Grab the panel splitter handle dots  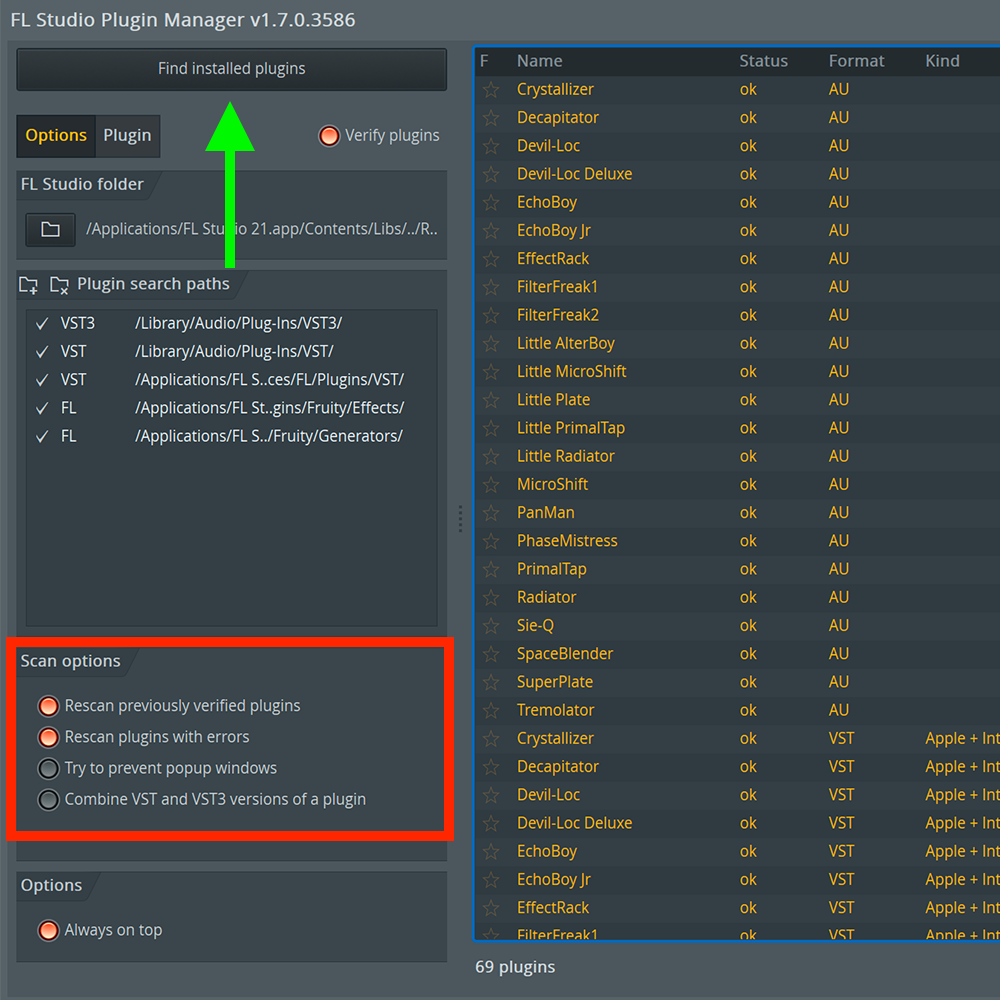(460, 519)
